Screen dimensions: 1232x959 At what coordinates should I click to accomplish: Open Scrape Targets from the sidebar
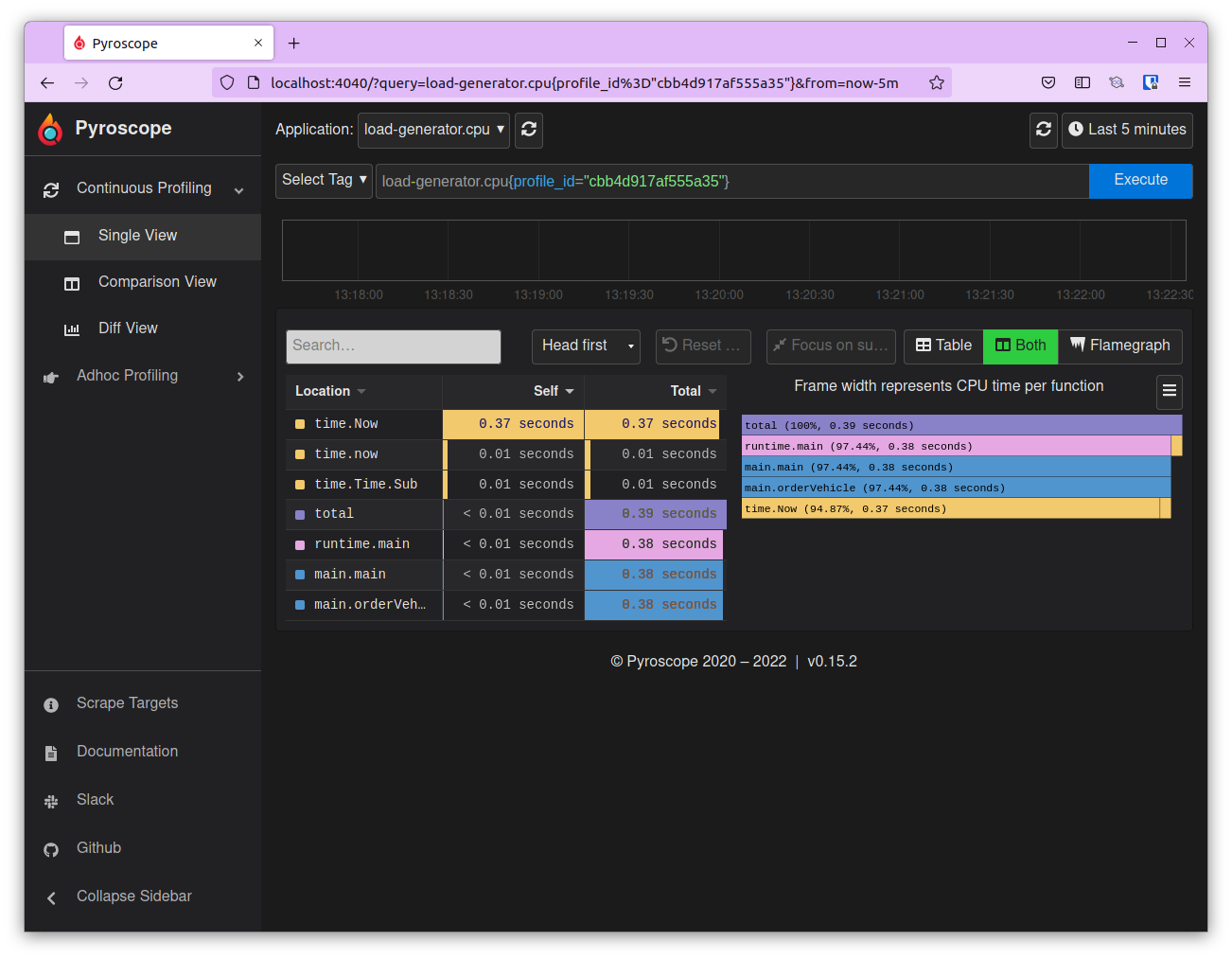pos(127,703)
